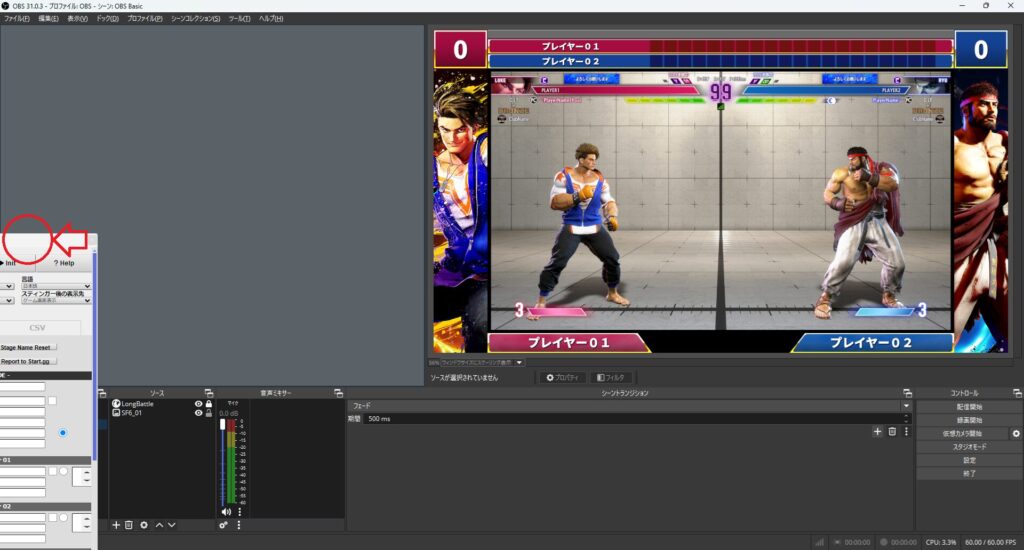Image resolution: width=1024 pixels, height=550 pixels.
Task: Adjust the 500 ms duration spinner arrows
Action: coord(906,419)
